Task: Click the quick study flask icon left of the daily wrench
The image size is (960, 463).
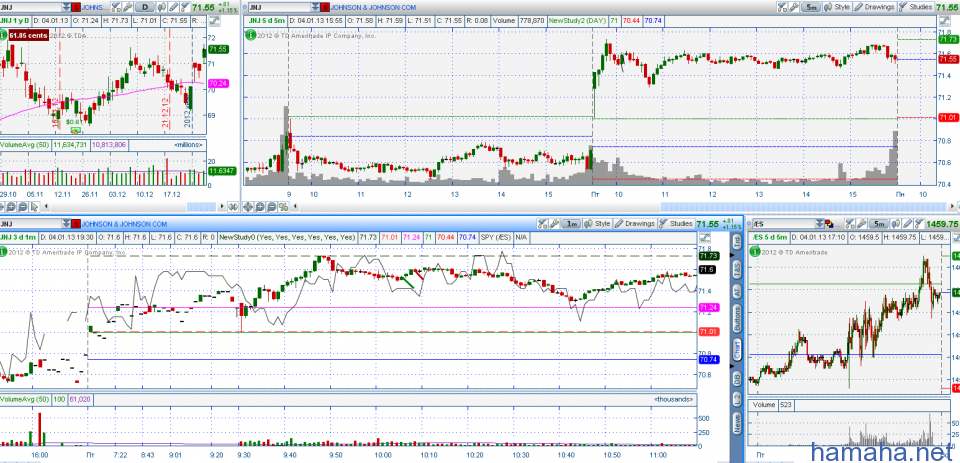Action: (x=116, y=7)
